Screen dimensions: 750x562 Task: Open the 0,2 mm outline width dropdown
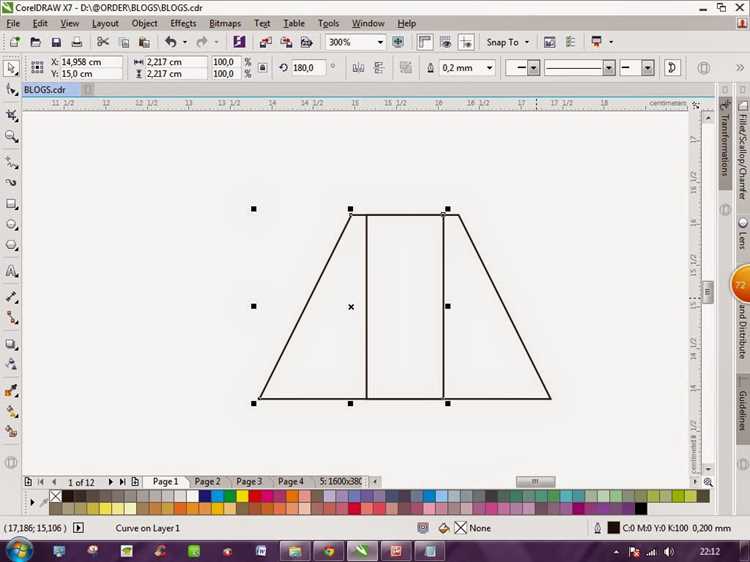coord(489,68)
